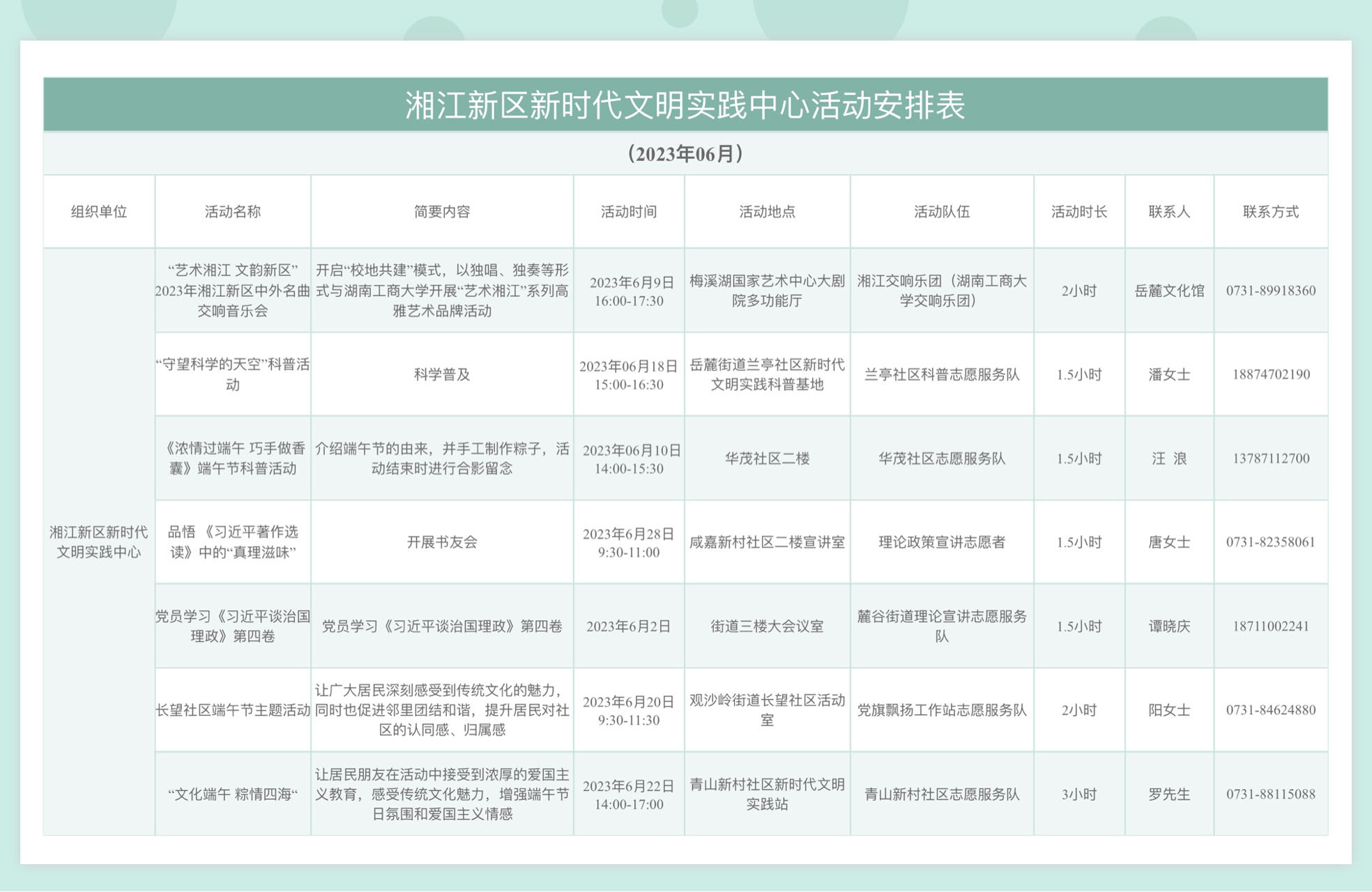Screen dimensions: 1372x892
Task: Click contact name 谭晓庆
Action: pos(1169,626)
